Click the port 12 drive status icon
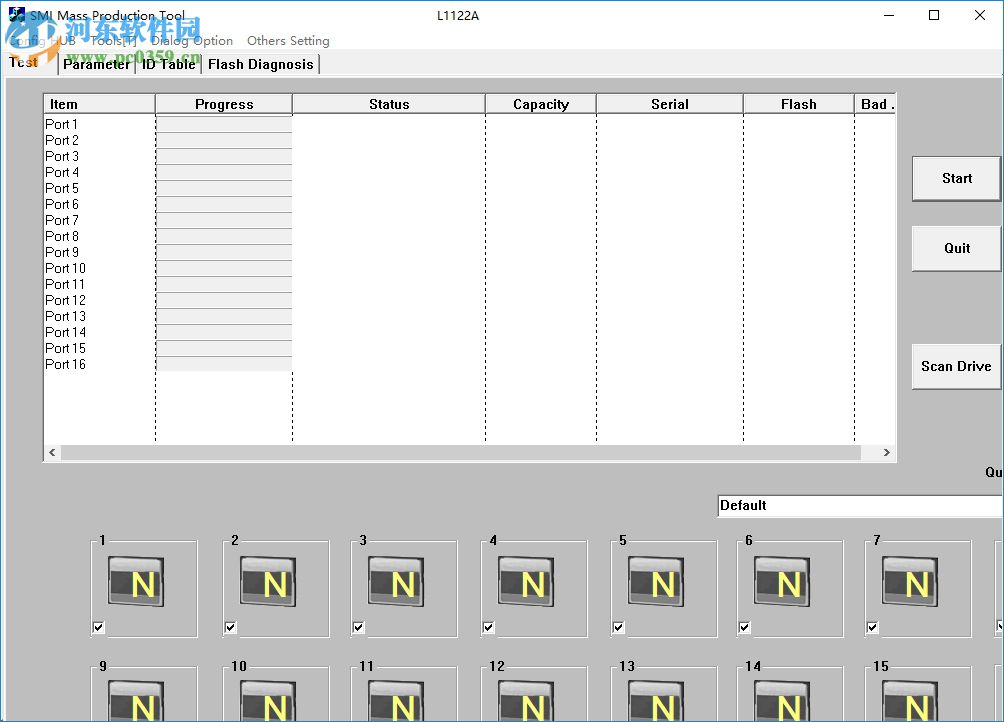This screenshot has width=1004, height=722. point(526,701)
